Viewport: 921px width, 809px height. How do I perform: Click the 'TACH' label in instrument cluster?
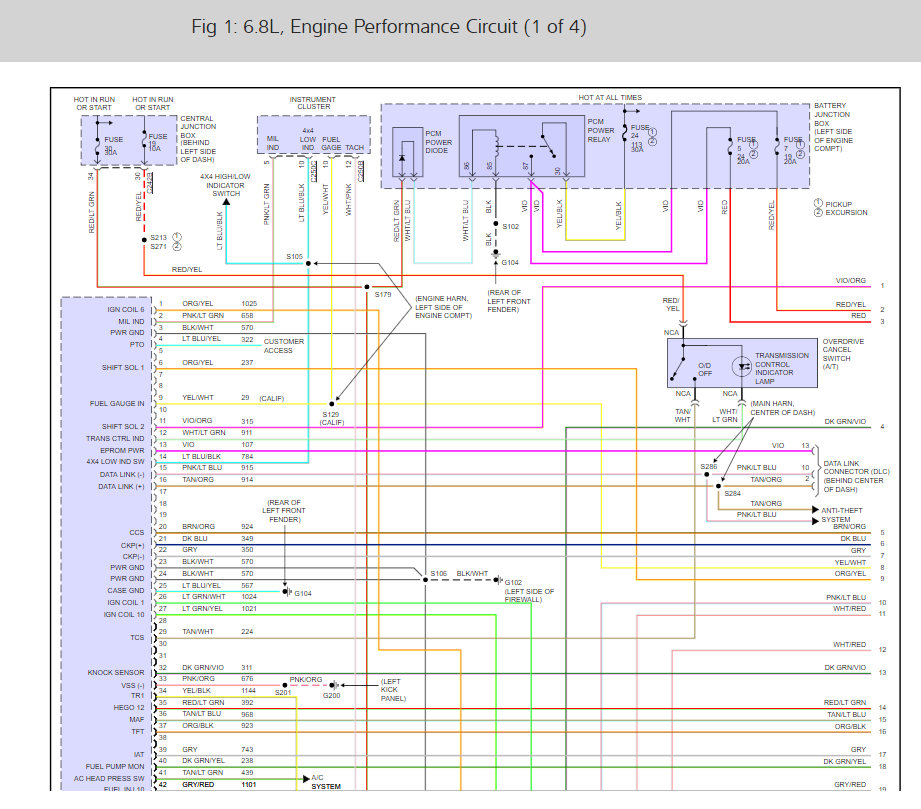[x=354, y=147]
